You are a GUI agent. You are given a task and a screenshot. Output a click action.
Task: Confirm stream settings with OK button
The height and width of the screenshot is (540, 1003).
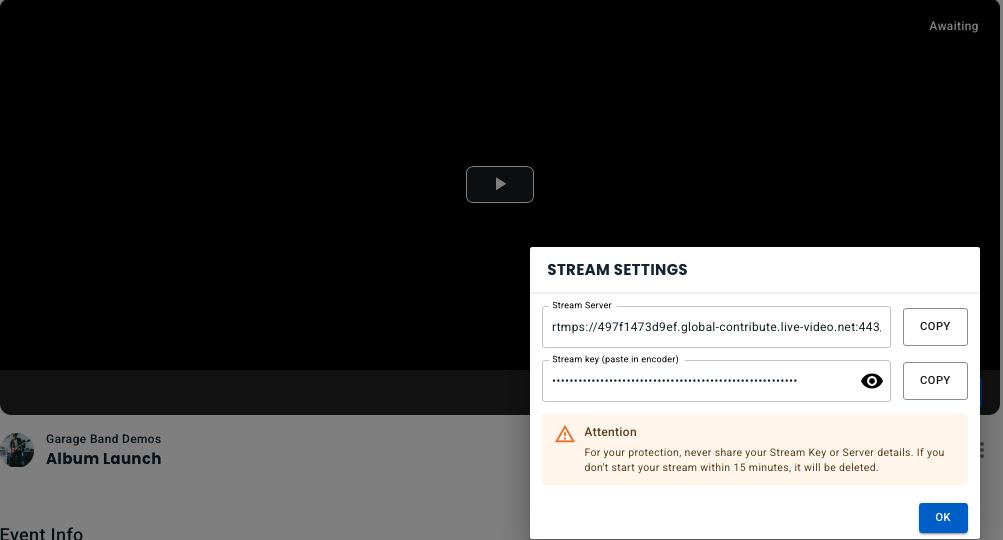point(943,518)
